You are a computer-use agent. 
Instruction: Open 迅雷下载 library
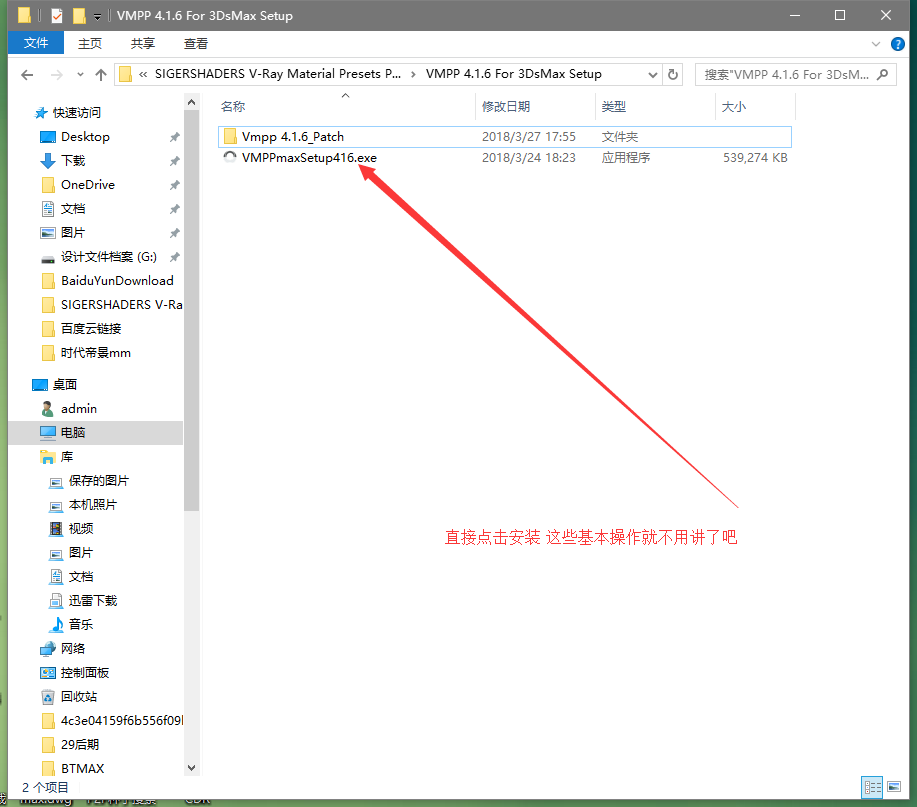(93, 601)
